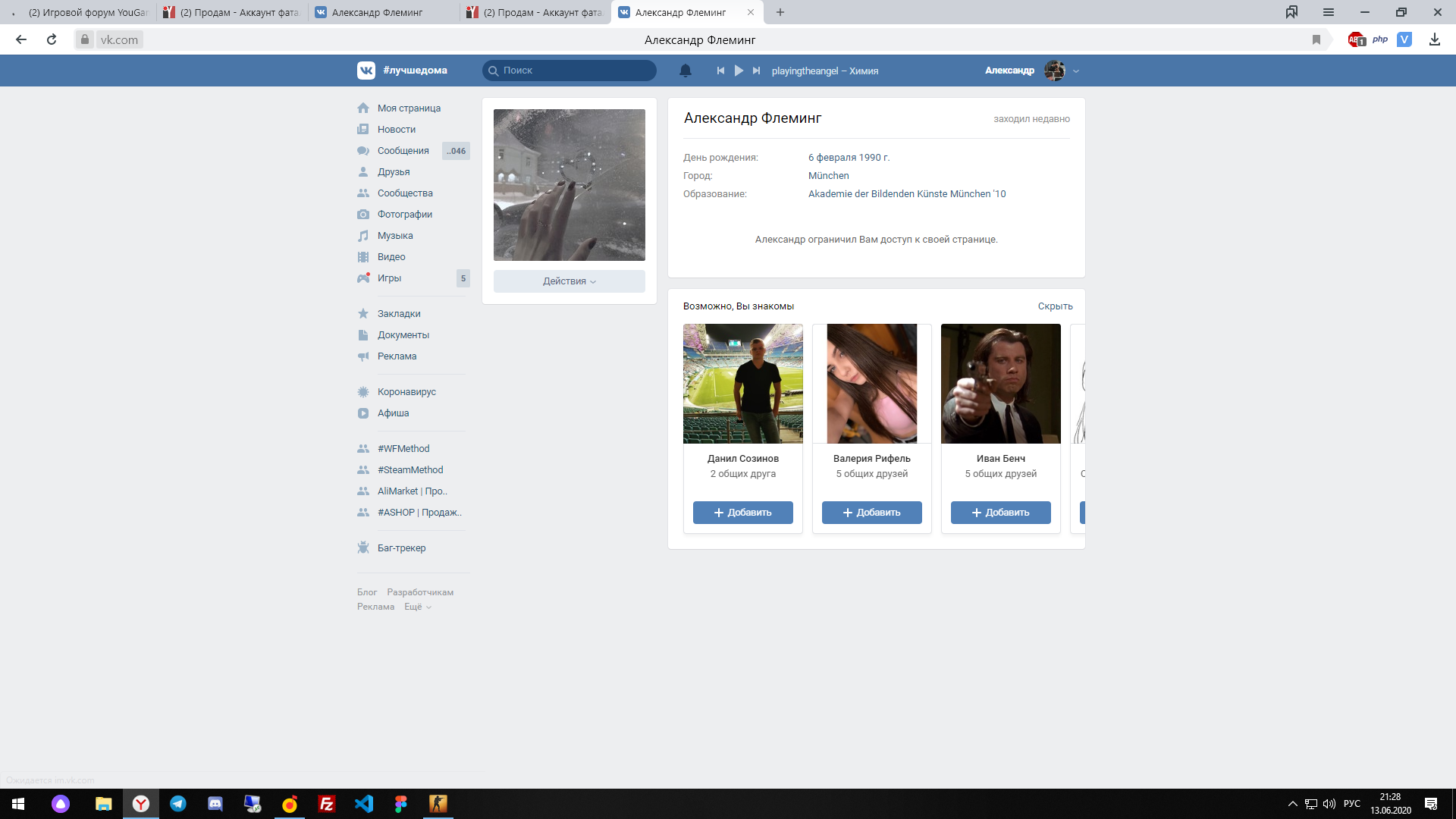Skip to next track in header
The height and width of the screenshot is (819, 1456).
click(x=756, y=71)
